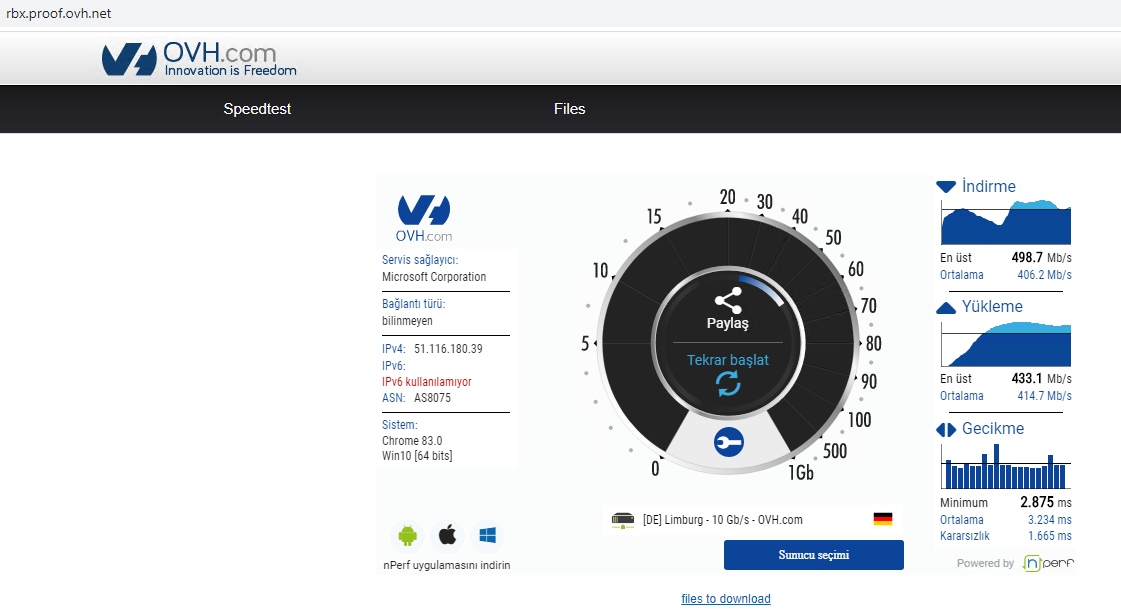Viewport: 1121px width, 610px height.
Task: Select the [DE] Limburg - 10 Gb/s server
Action: pyautogui.click(x=753, y=520)
